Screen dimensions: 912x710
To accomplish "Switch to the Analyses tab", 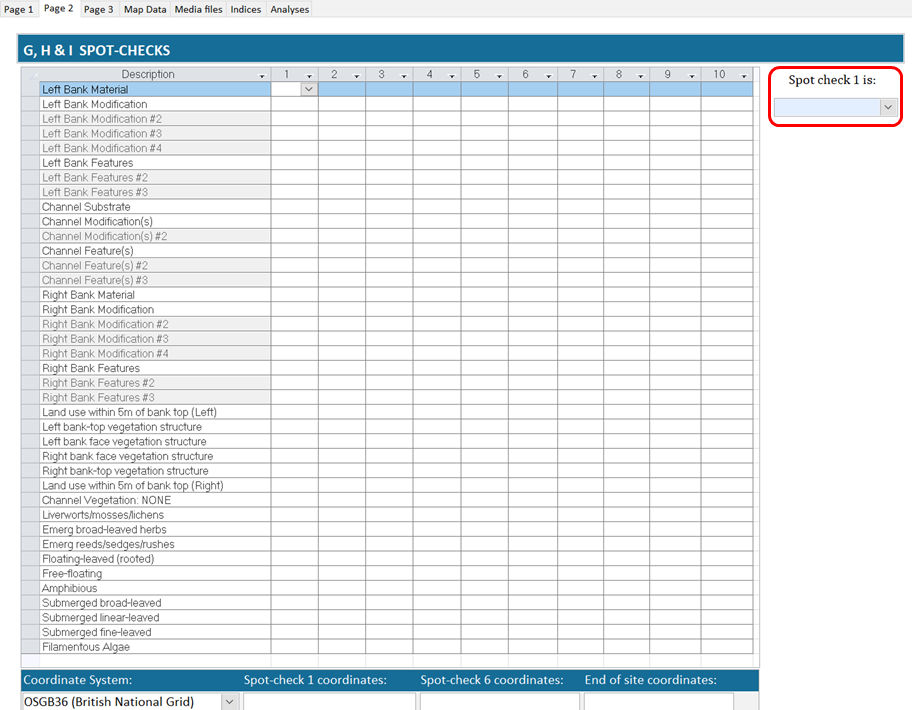I will click(290, 9).
